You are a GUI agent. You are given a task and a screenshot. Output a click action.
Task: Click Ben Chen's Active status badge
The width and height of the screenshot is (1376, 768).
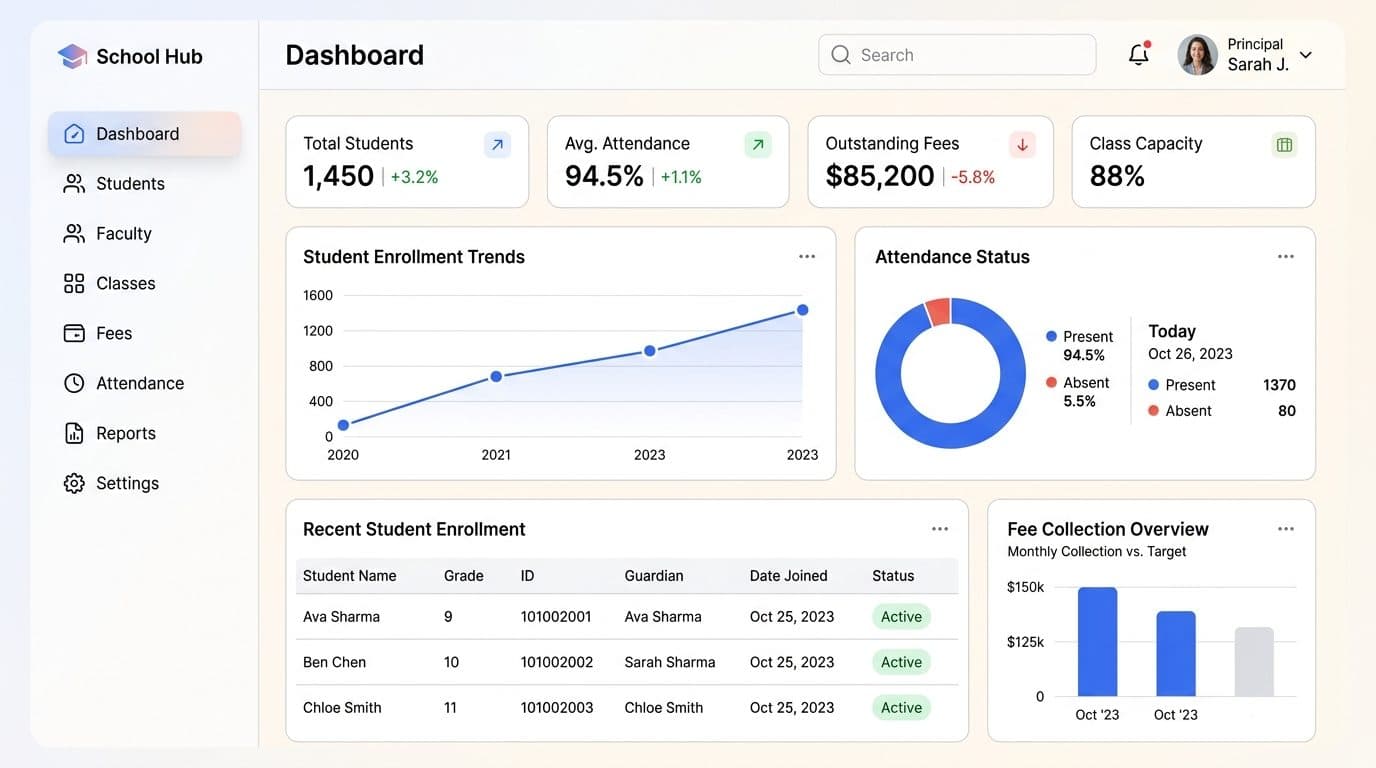pyautogui.click(x=901, y=662)
